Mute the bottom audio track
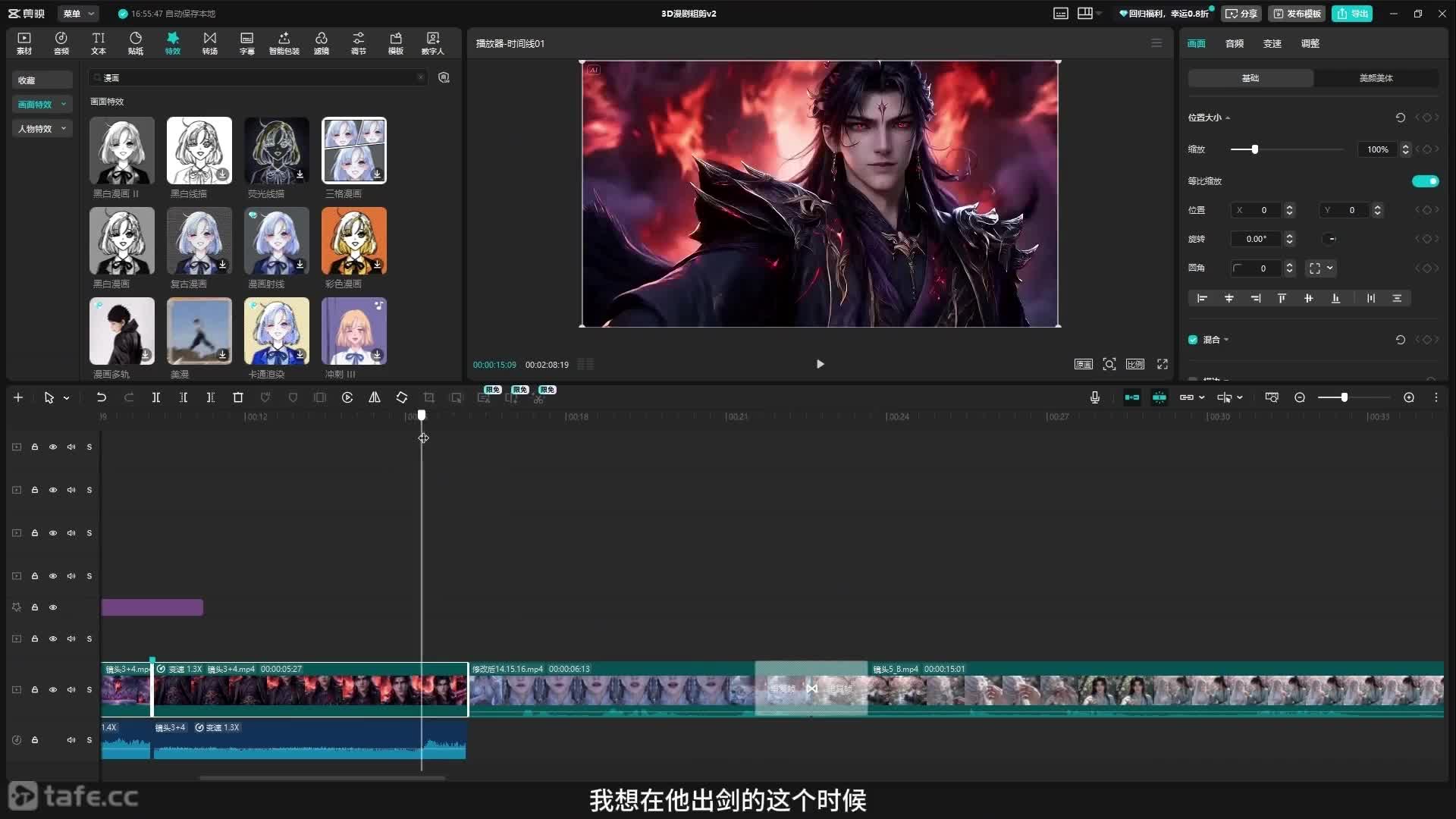The image size is (1456, 819). click(71, 739)
